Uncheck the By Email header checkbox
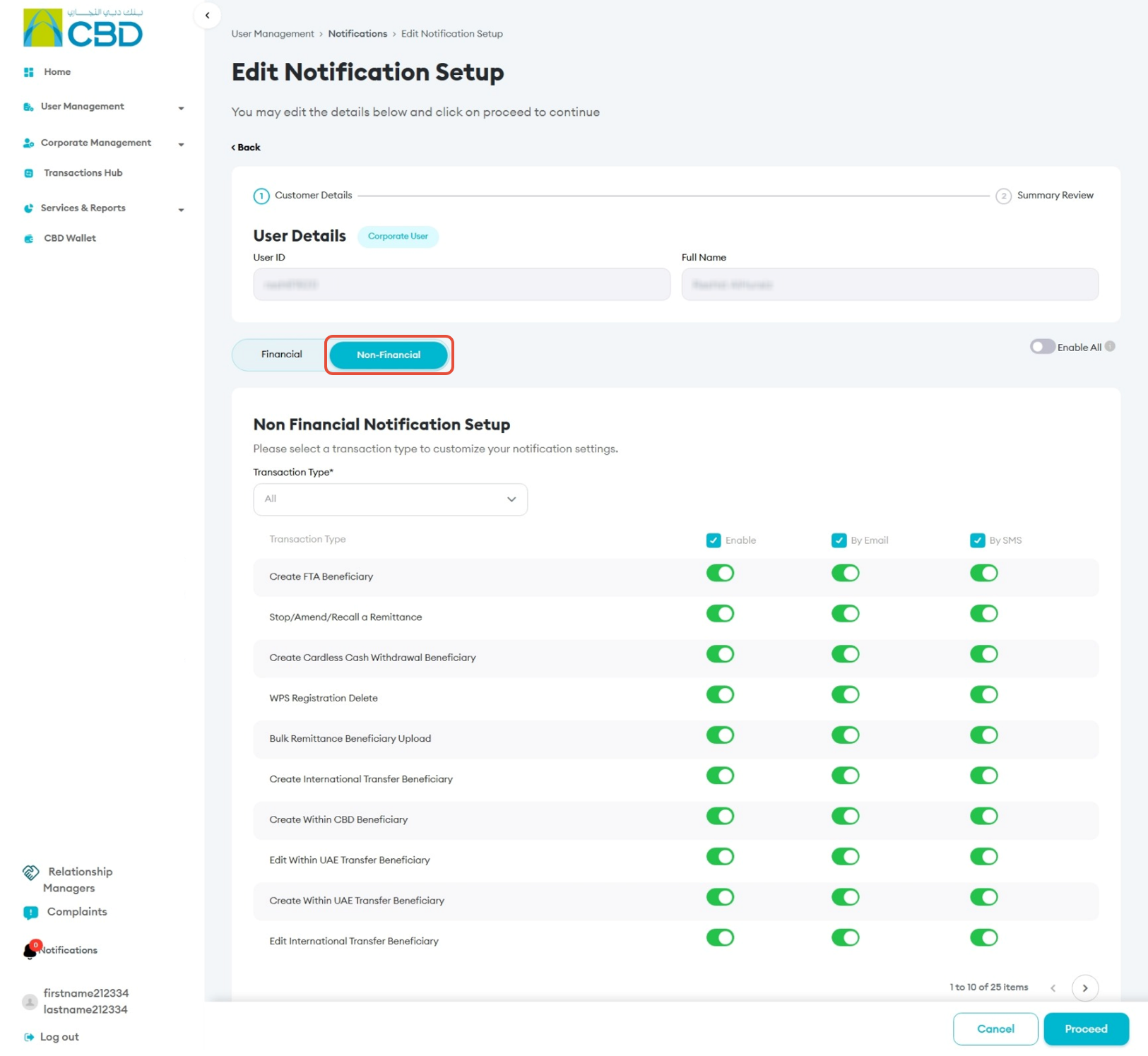Image resolution: width=1148 pixels, height=1056 pixels. click(839, 540)
